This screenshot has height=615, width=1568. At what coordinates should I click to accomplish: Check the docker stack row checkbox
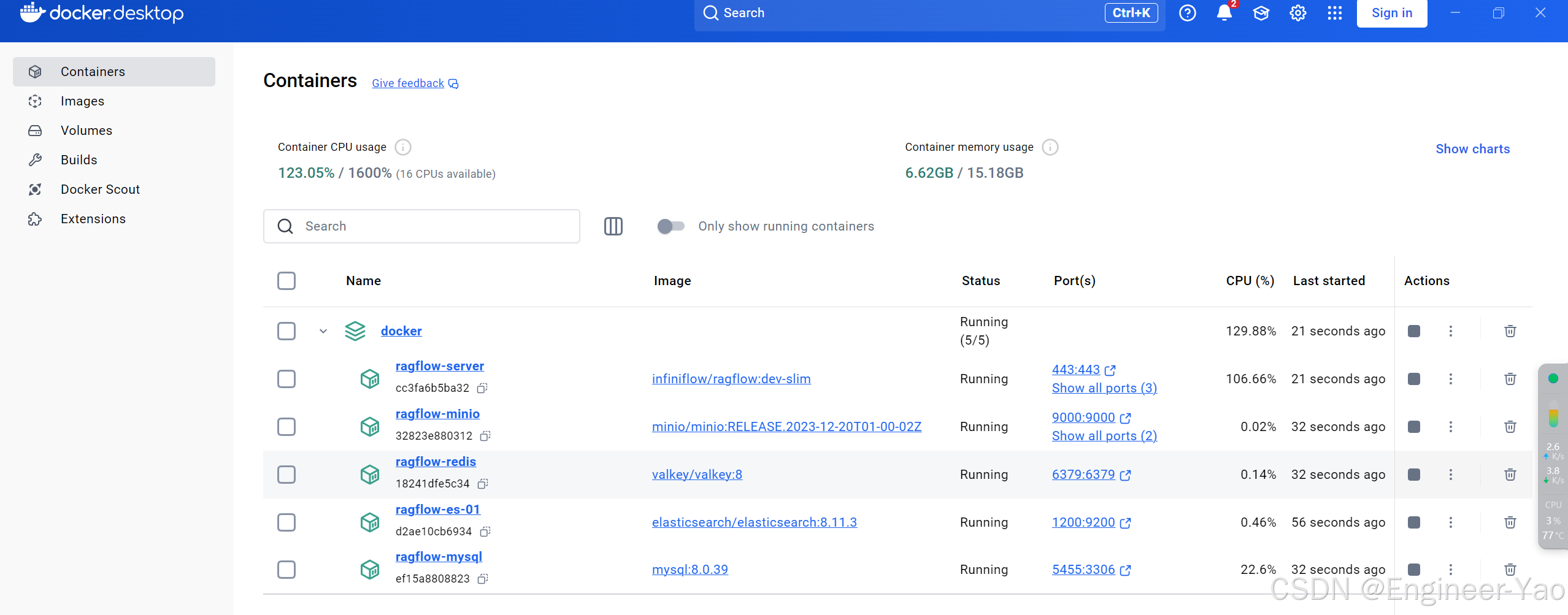286,331
